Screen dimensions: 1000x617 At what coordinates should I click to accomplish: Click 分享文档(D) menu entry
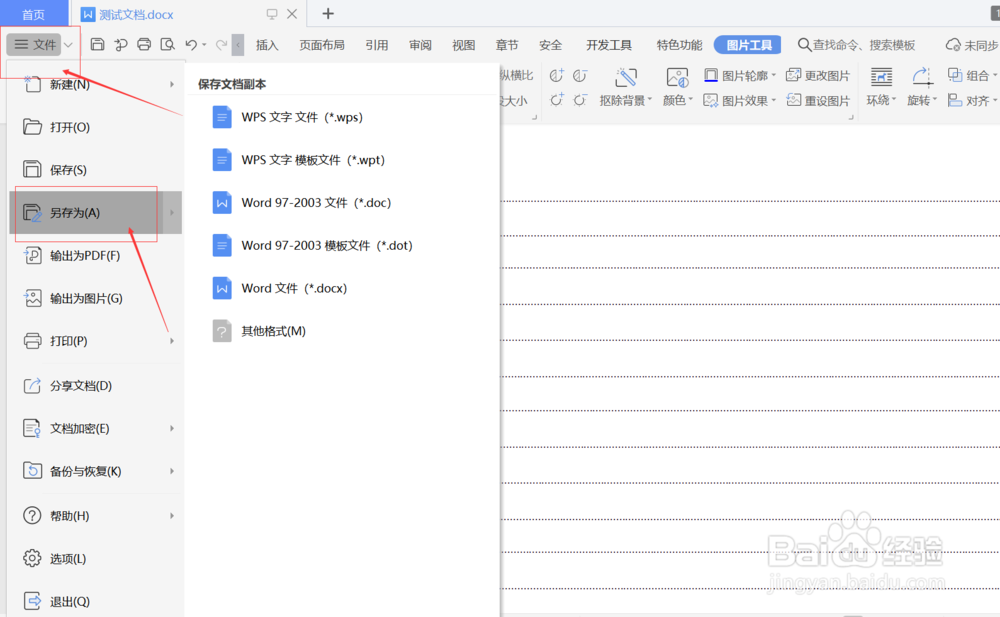[x=96, y=385]
